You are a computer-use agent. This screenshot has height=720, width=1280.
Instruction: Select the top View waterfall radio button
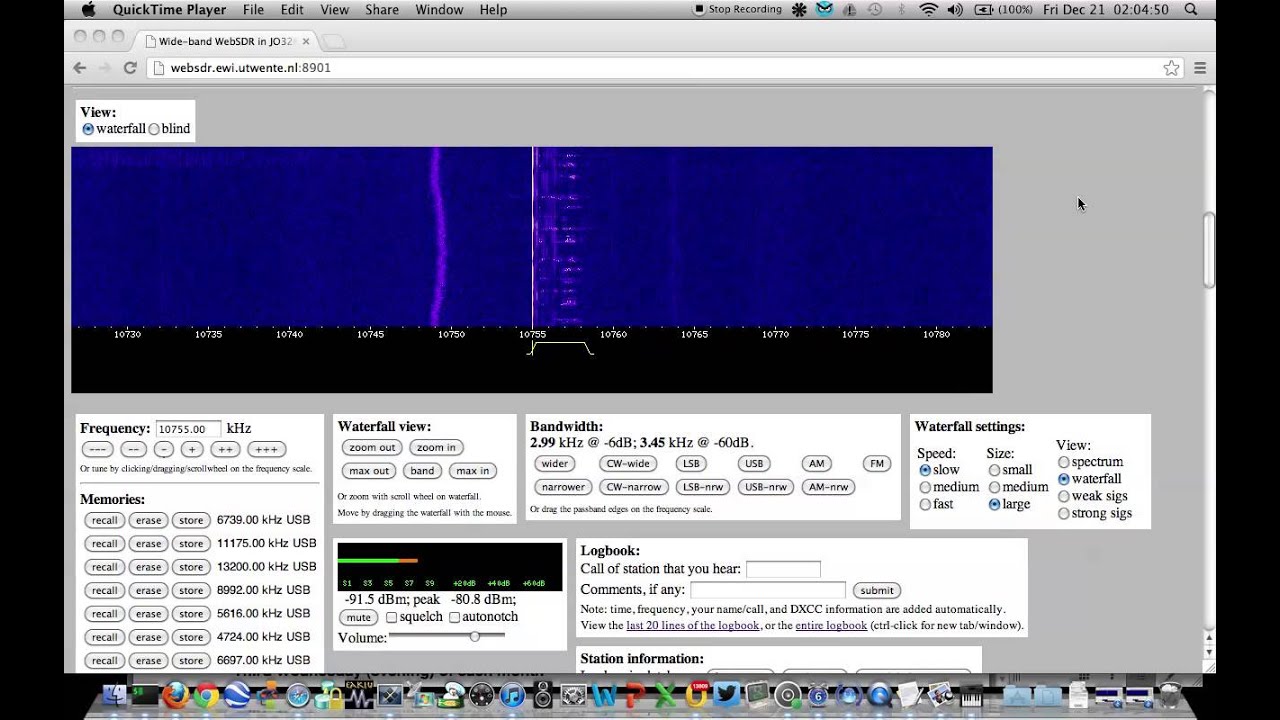[x=88, y=129]
